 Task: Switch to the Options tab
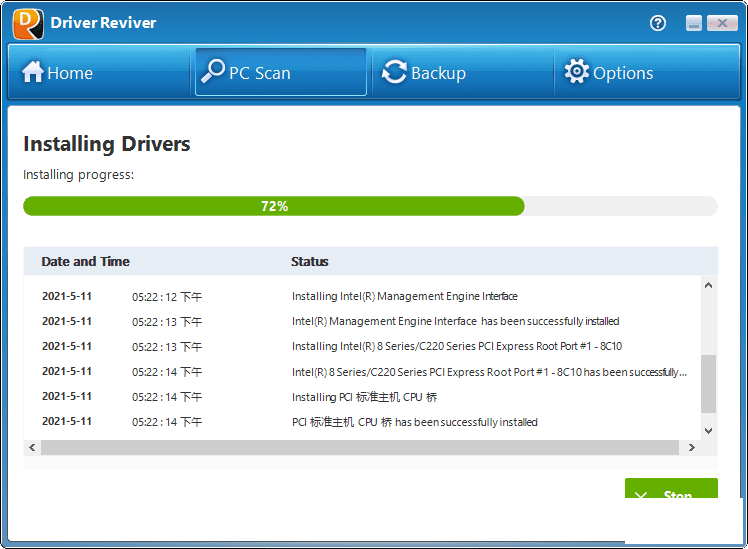point(646,72)
